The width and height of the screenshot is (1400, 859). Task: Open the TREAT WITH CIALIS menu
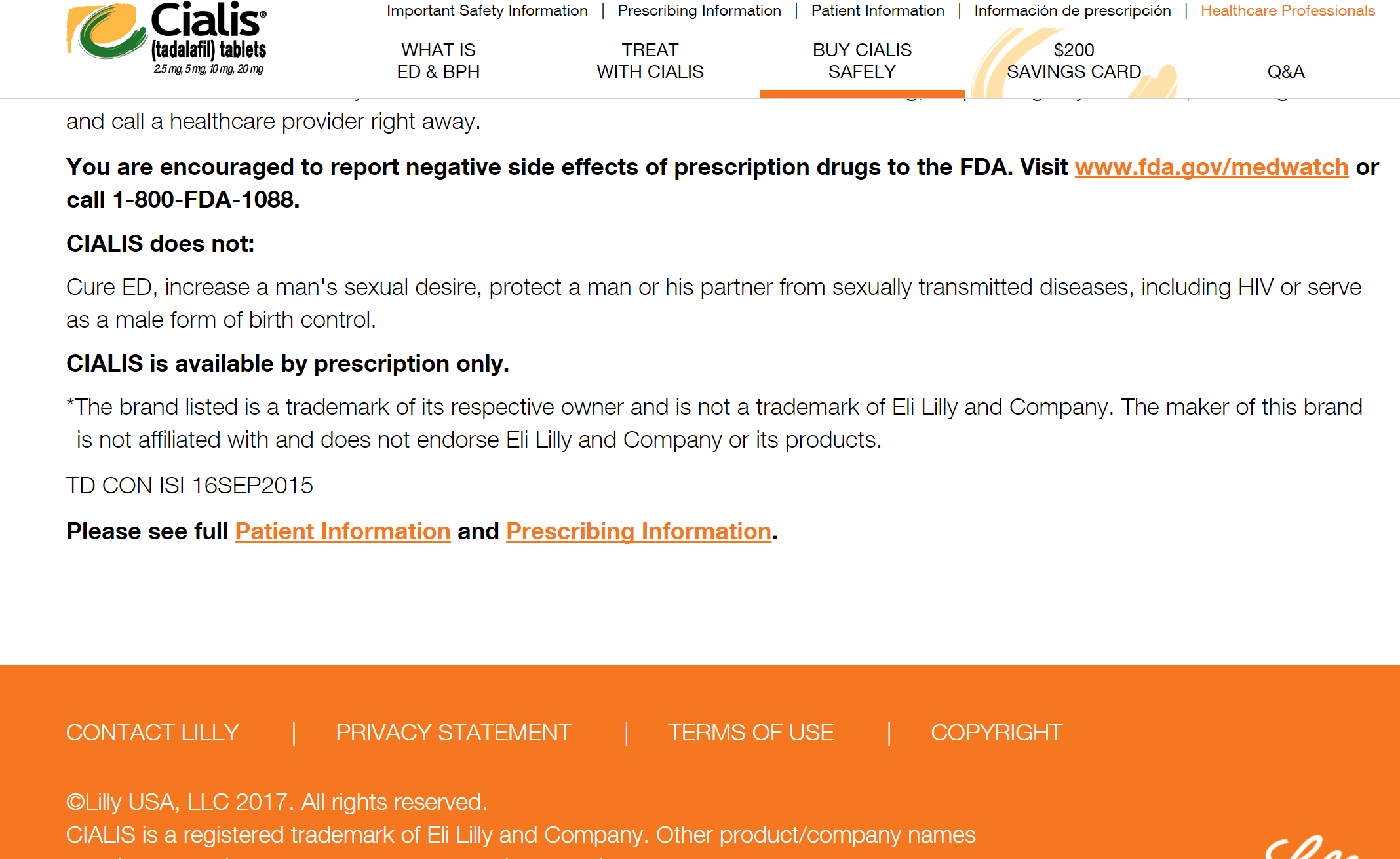pyautogui.click(x=650, y=61)
